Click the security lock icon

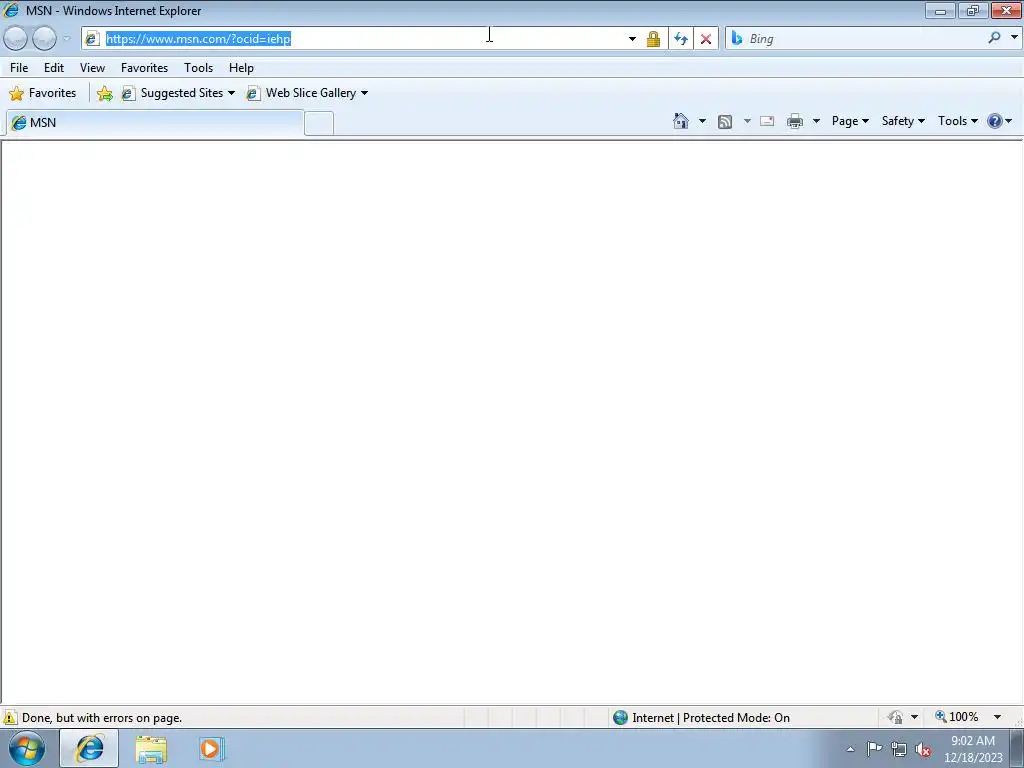(x=653, y=39)
